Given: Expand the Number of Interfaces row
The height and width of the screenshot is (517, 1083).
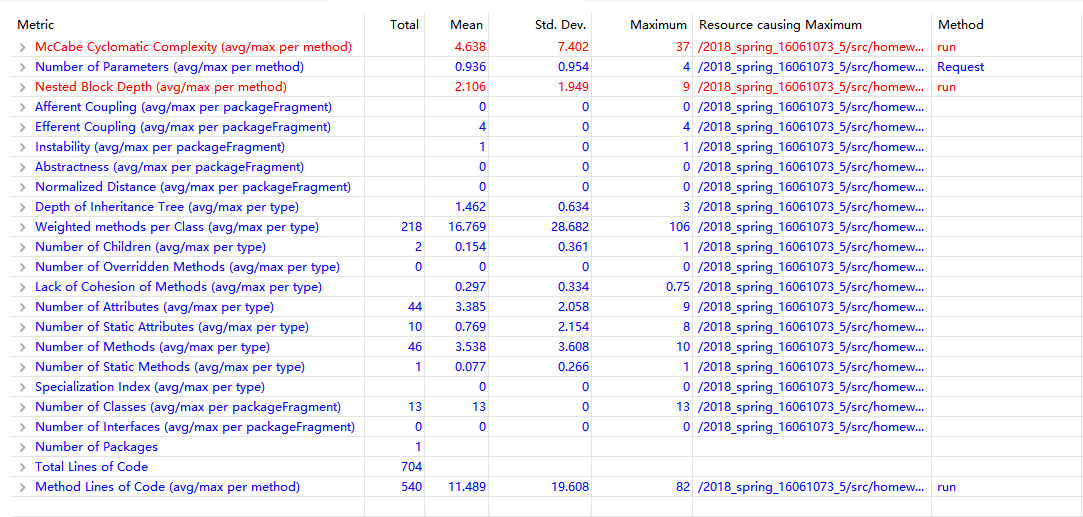Looking at the screenshot, I should [x=23, y=427].
